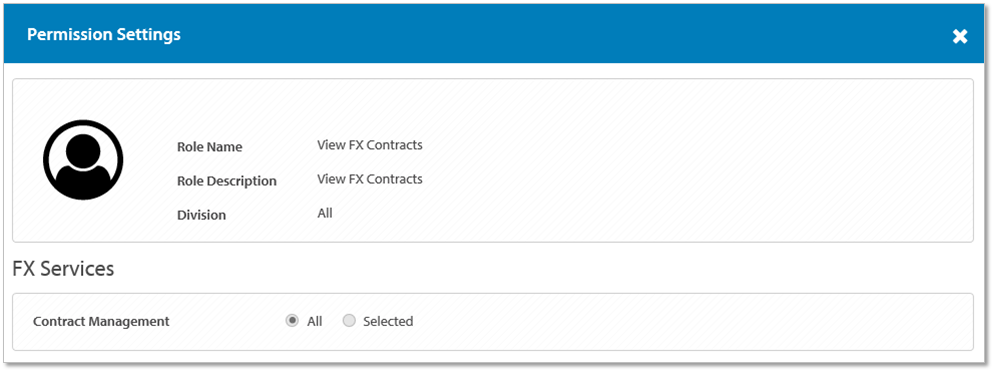This screenshot has height=372, width=994.
Task: Click the blue dialog header bar
Action: [x=497, y=34]
